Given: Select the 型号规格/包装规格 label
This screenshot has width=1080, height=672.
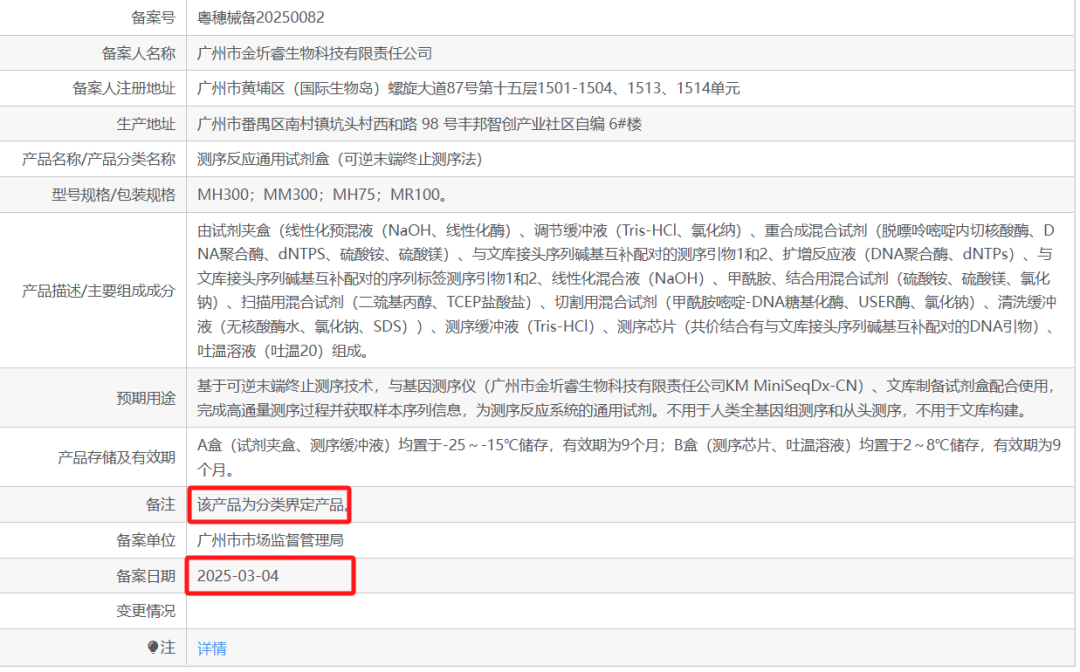Looking at the screenshot, I should tap(113, 194).
